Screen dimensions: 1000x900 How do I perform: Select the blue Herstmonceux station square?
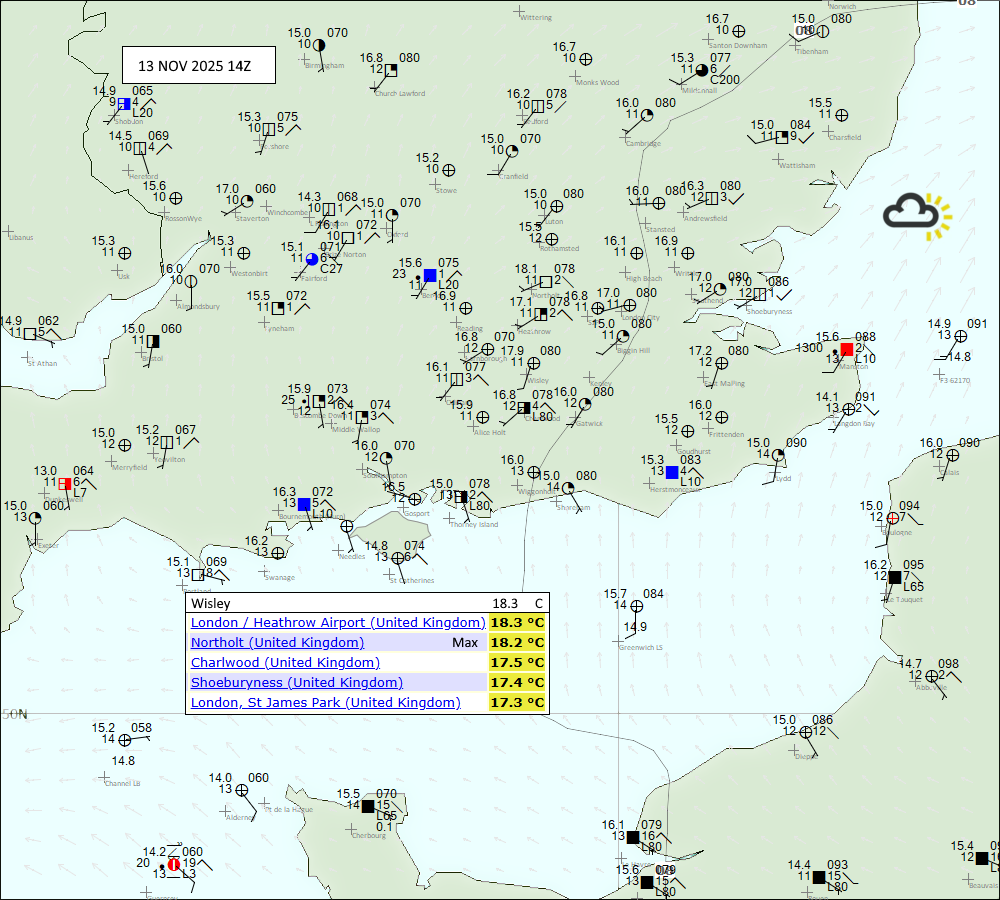point(672,472)
